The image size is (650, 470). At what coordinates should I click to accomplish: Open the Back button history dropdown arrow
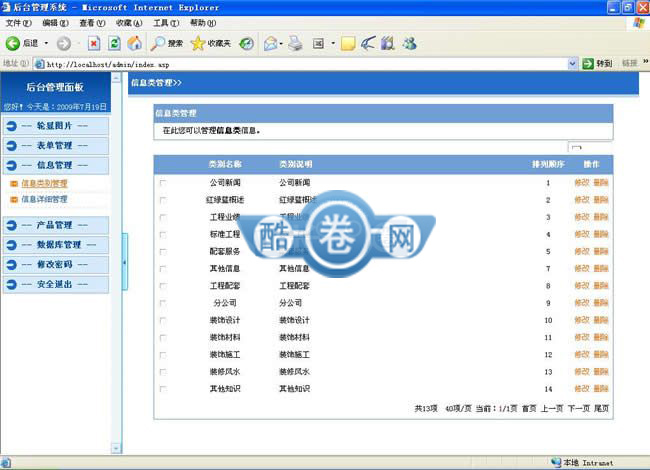coord(46,43)
